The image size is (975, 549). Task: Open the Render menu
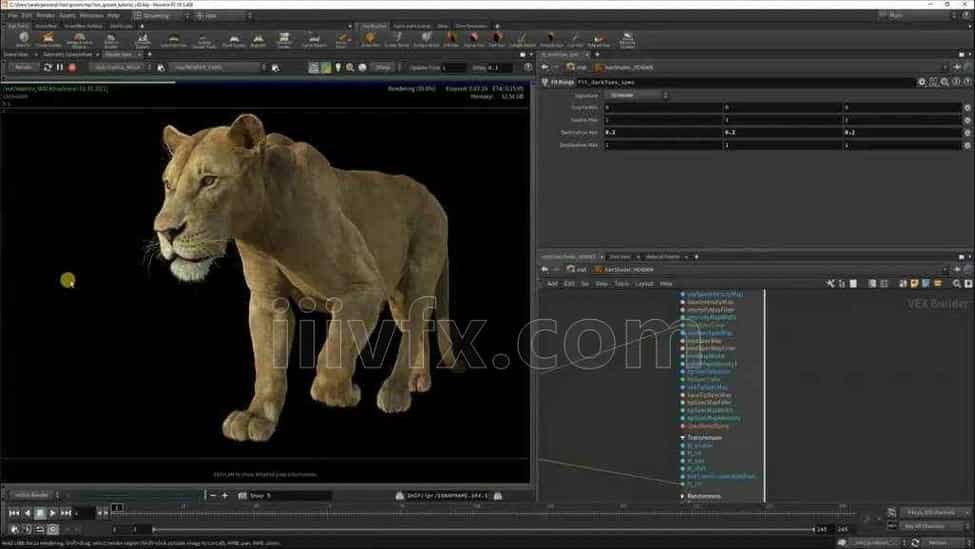coord(45,16)
